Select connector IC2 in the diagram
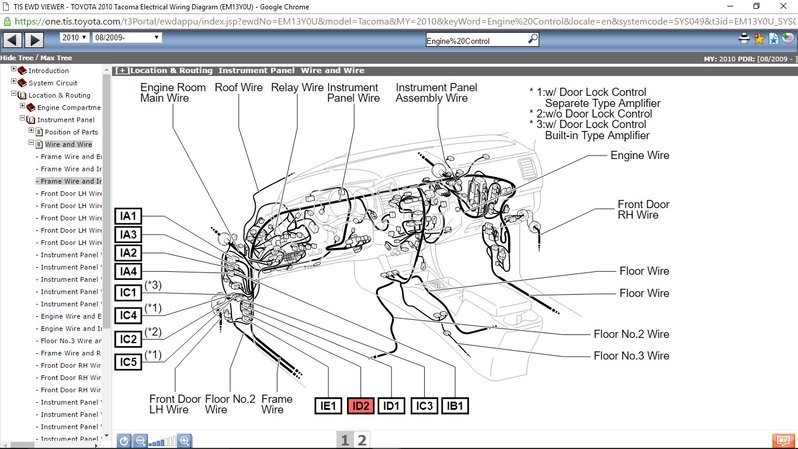This screenshot has width=798, height=449. pyautogui.click(x=128, y=339)
